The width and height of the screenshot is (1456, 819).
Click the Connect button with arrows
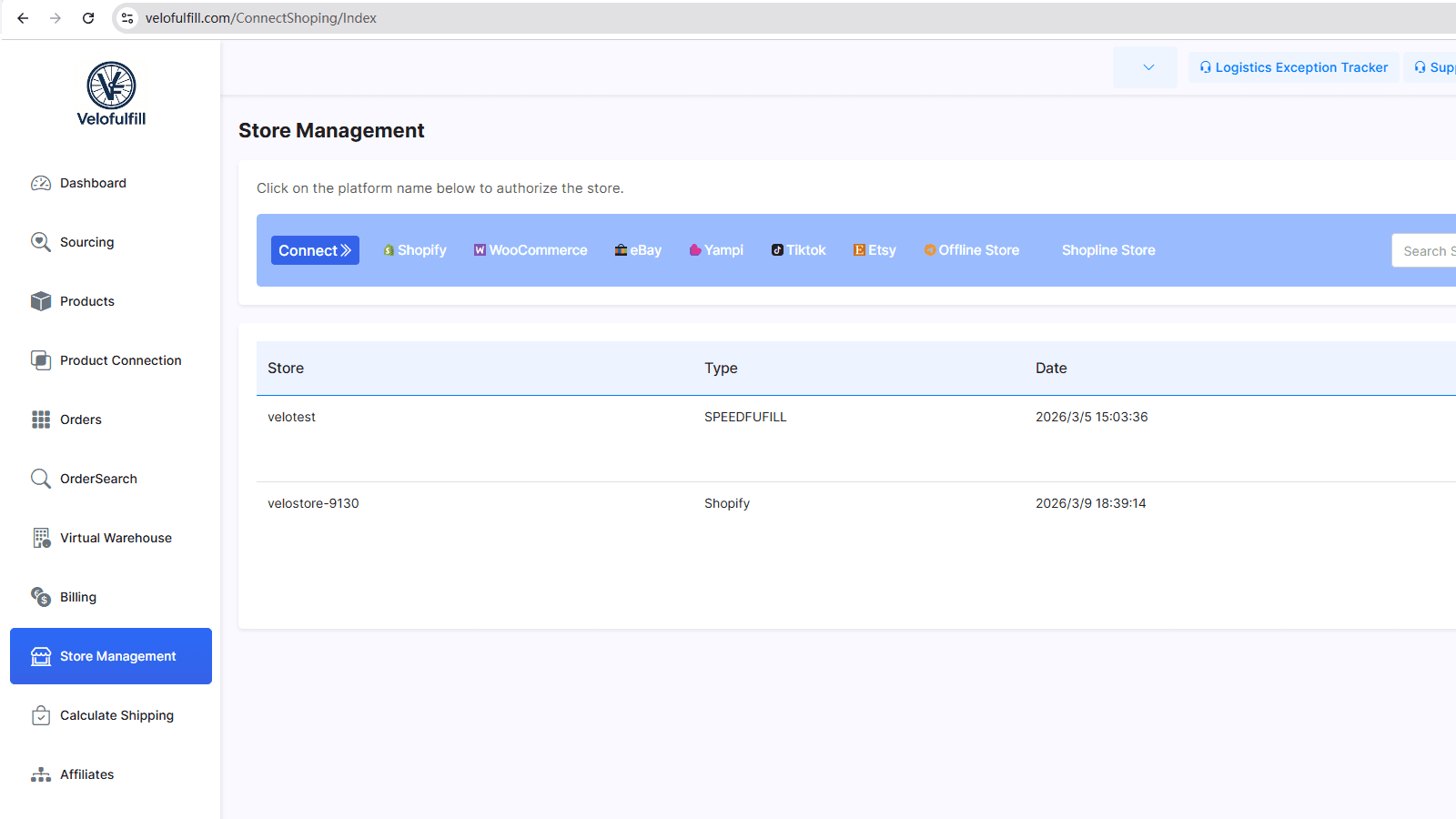click(x=315, y=250)
